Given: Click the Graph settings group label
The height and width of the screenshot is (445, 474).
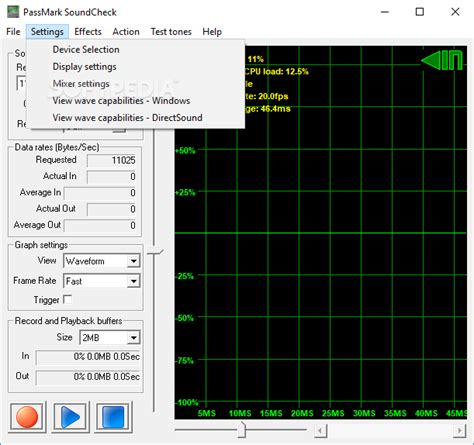Looking at the screenshot, I should (41, 245).
